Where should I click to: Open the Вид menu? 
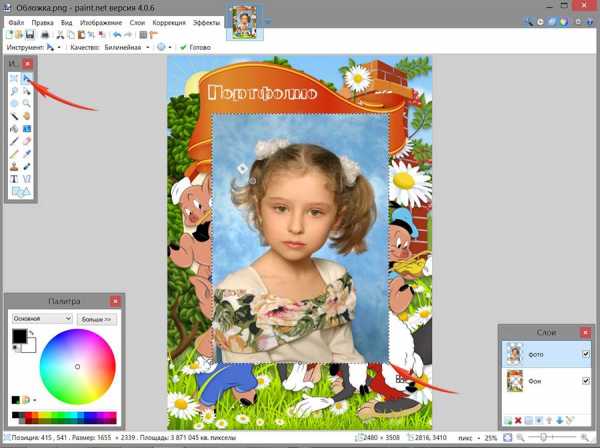(x=66, y=23)
